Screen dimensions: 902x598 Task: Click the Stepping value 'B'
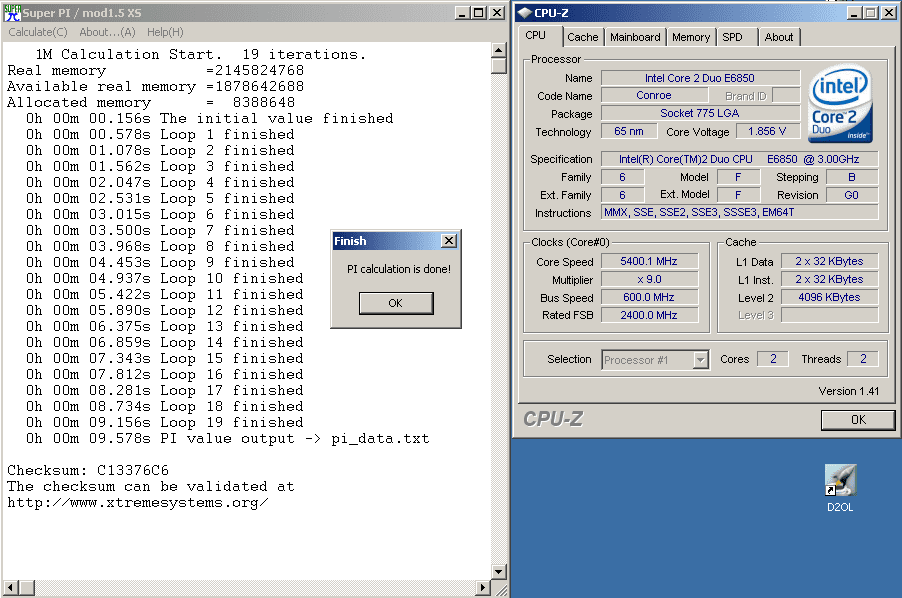click(852, 177)
